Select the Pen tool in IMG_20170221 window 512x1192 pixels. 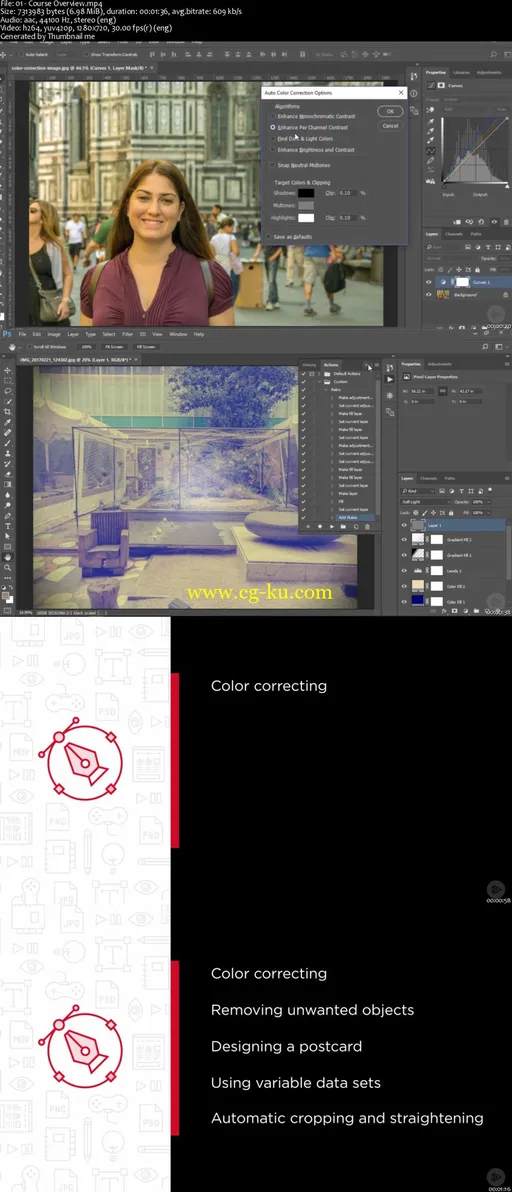tap(8, 516)
